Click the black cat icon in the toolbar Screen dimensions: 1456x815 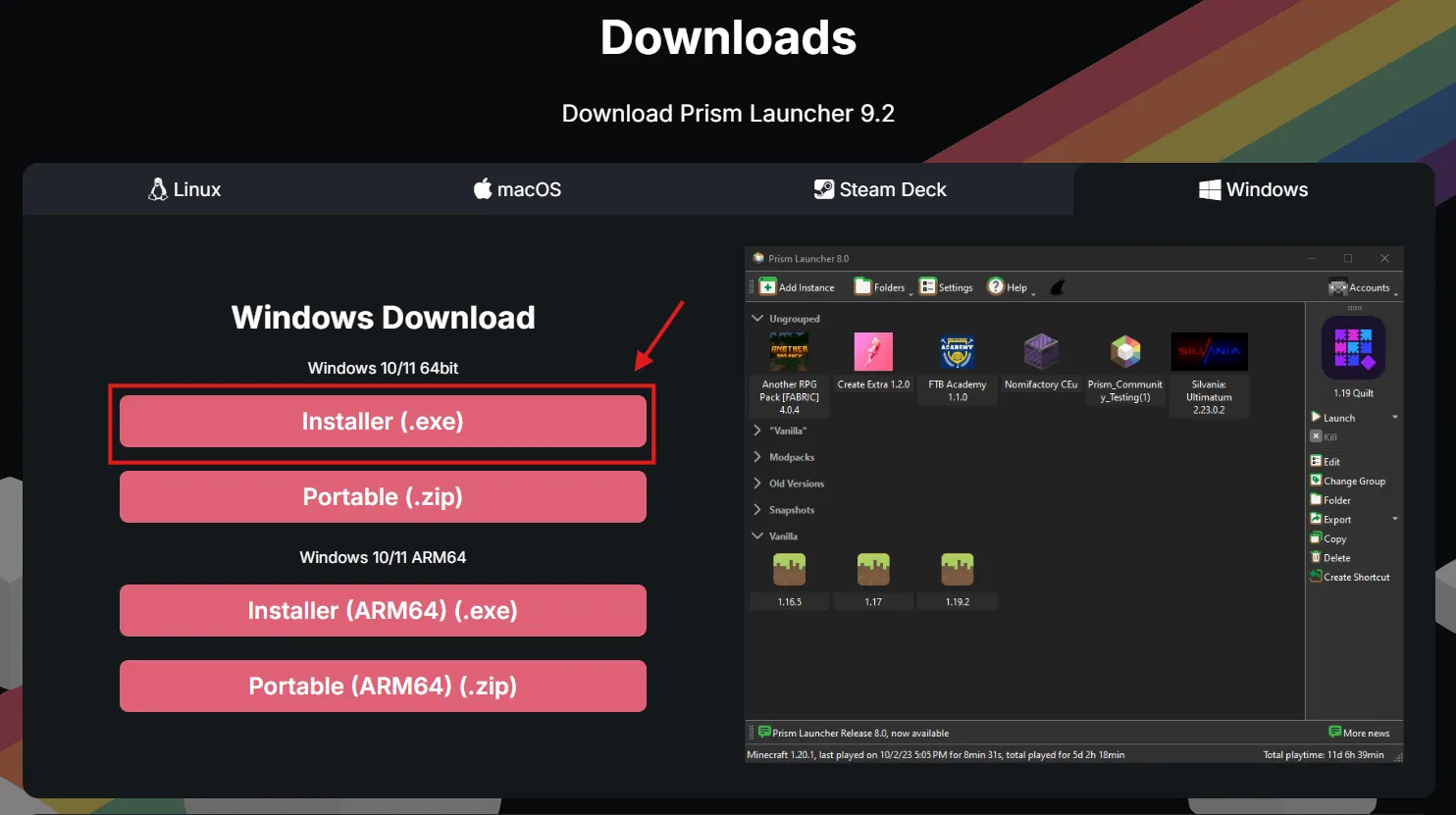click(1058, 287)
